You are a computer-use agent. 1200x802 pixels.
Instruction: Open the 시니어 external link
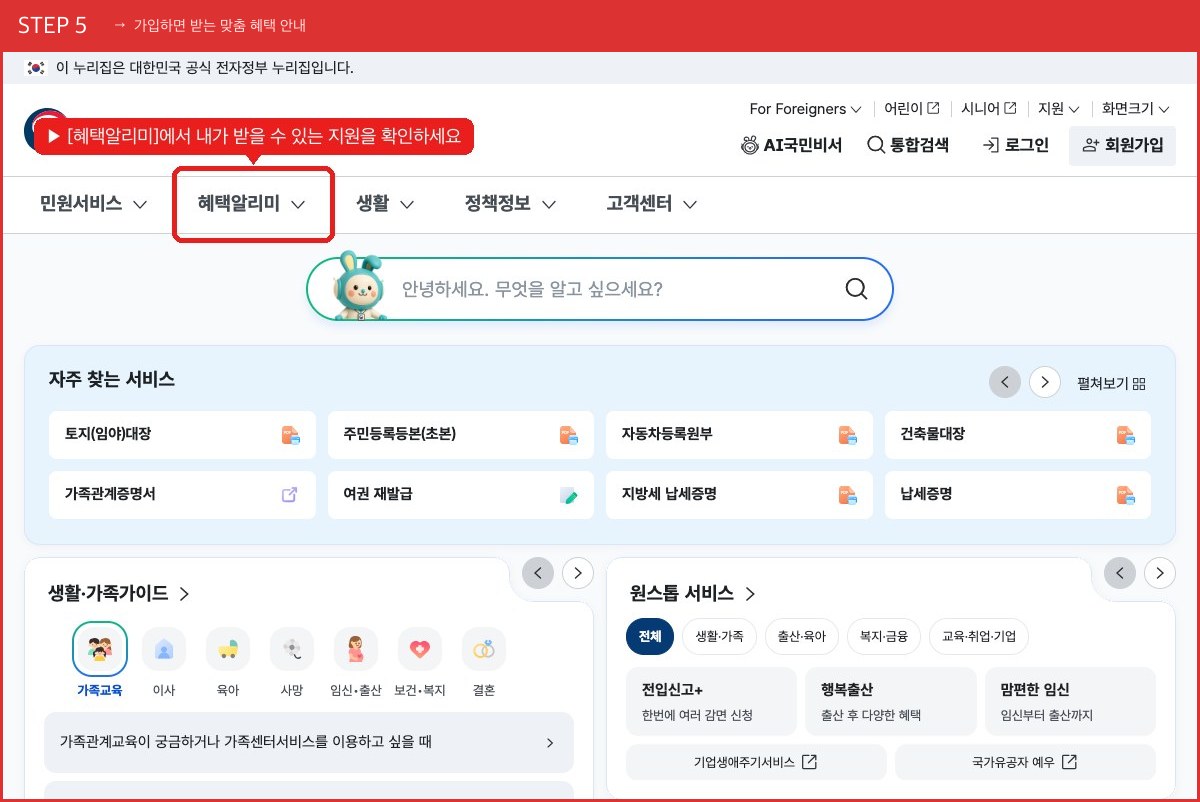point(989,108)
